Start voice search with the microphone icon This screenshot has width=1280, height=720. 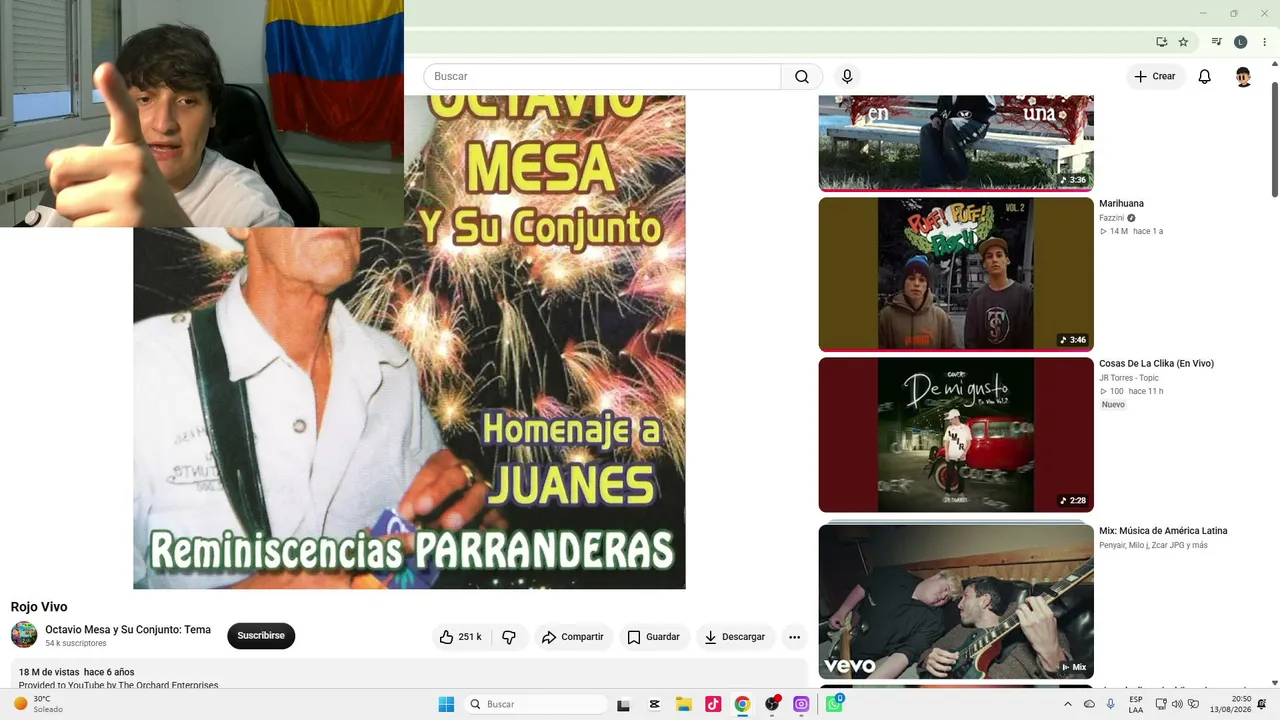pos(847,77)
